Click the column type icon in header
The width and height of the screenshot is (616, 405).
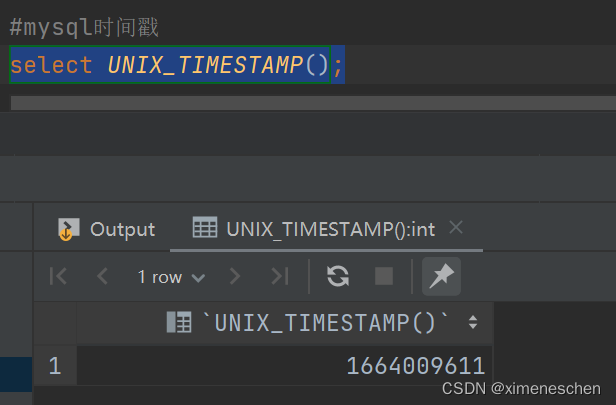click(179, 322)
